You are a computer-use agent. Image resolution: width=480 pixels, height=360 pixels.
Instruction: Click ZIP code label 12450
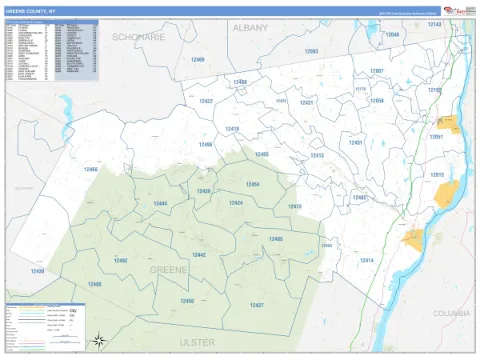[187, 301]
